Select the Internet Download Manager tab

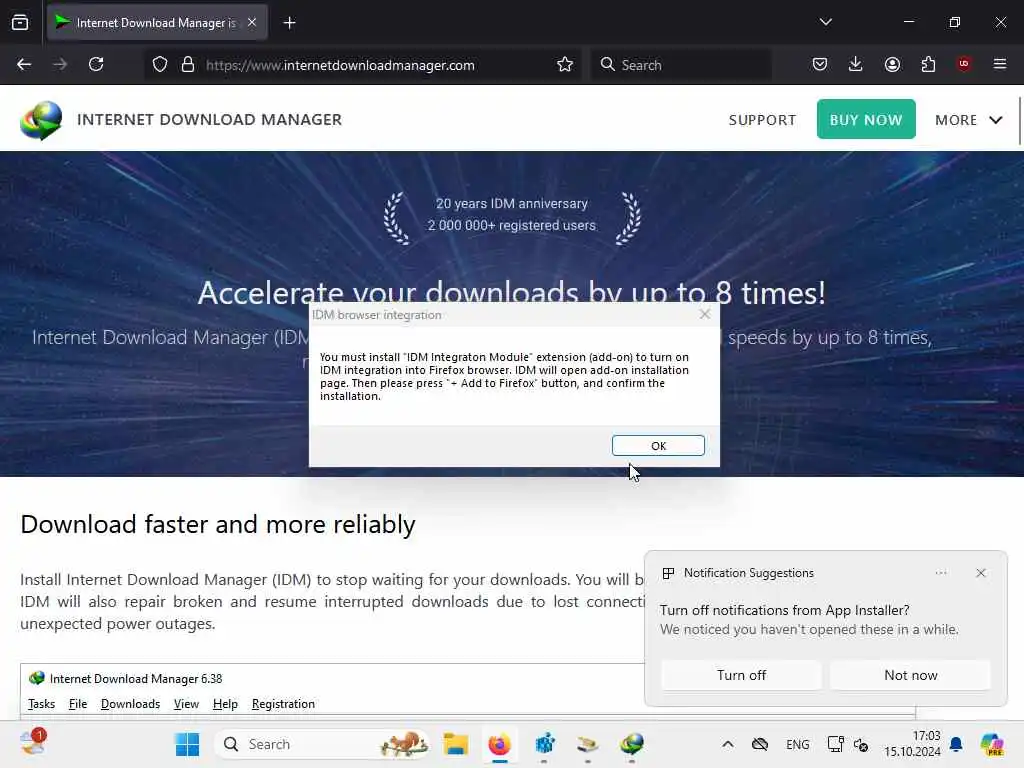[x=156, y=23]
